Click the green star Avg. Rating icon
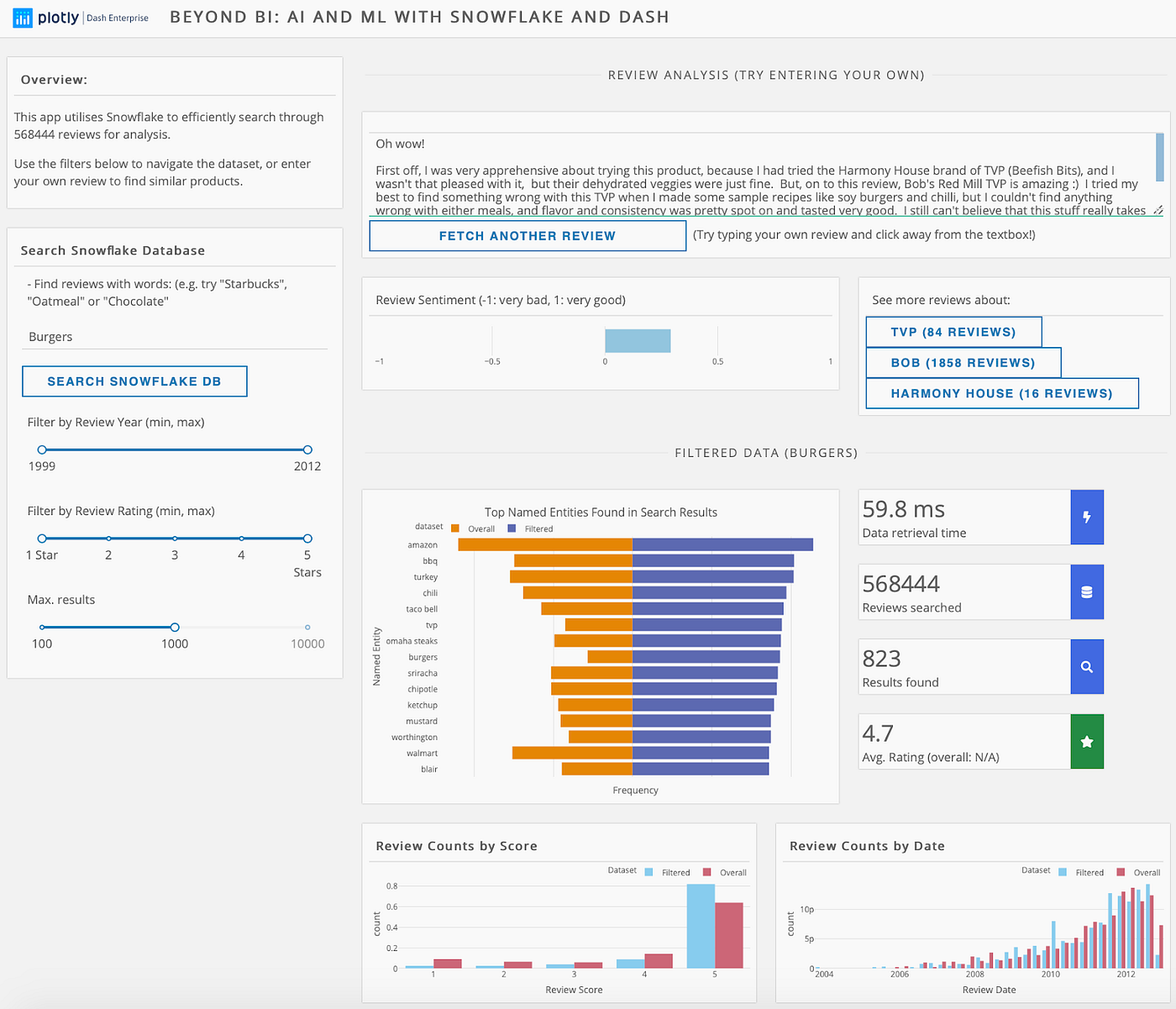 pyautogui.click(x=1087, y=742)
